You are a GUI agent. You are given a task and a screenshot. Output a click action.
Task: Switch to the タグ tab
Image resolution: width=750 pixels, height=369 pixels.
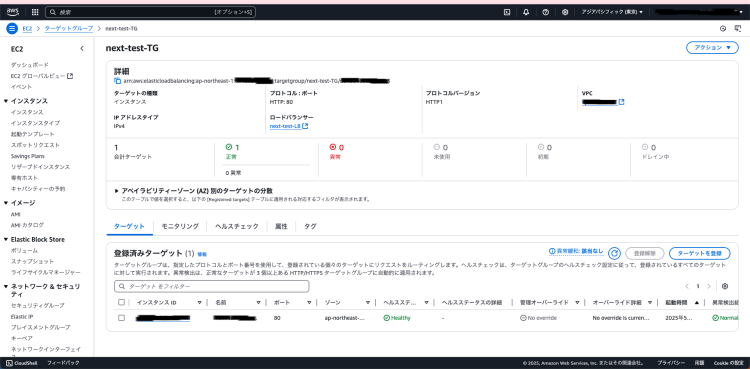click(310, 226)
